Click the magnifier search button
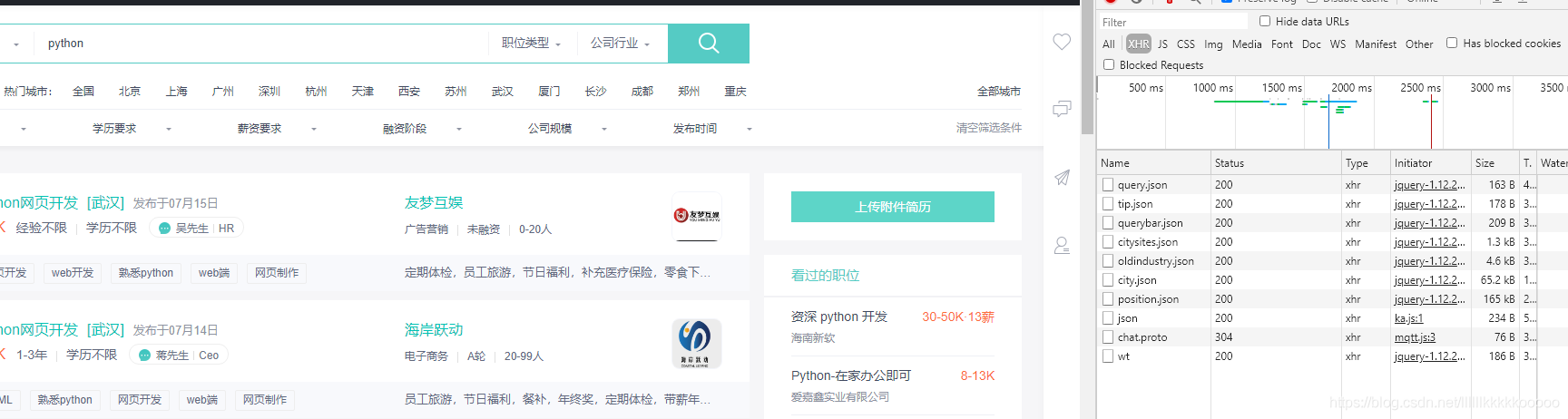Image resolution: width=1568 pixels, height=419 pixels. [709, 43]
